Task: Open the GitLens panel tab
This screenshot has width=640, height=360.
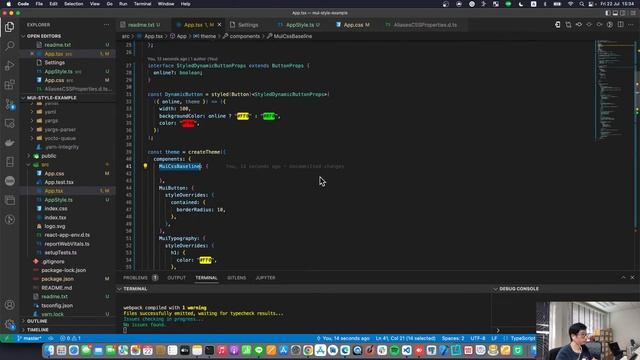Action: tap(236, 278)
